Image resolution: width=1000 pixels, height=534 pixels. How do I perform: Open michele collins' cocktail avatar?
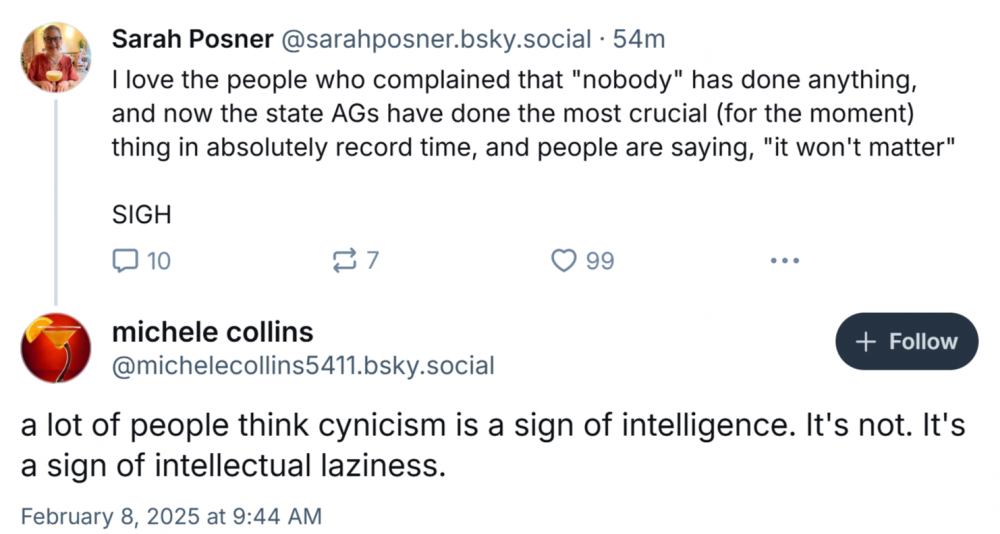(55, 347)
